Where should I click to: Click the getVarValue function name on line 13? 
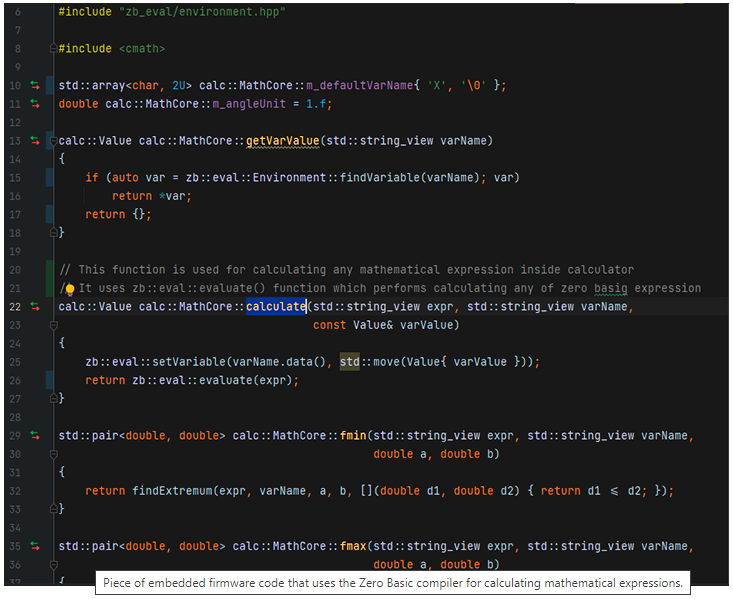coord(283,141)
